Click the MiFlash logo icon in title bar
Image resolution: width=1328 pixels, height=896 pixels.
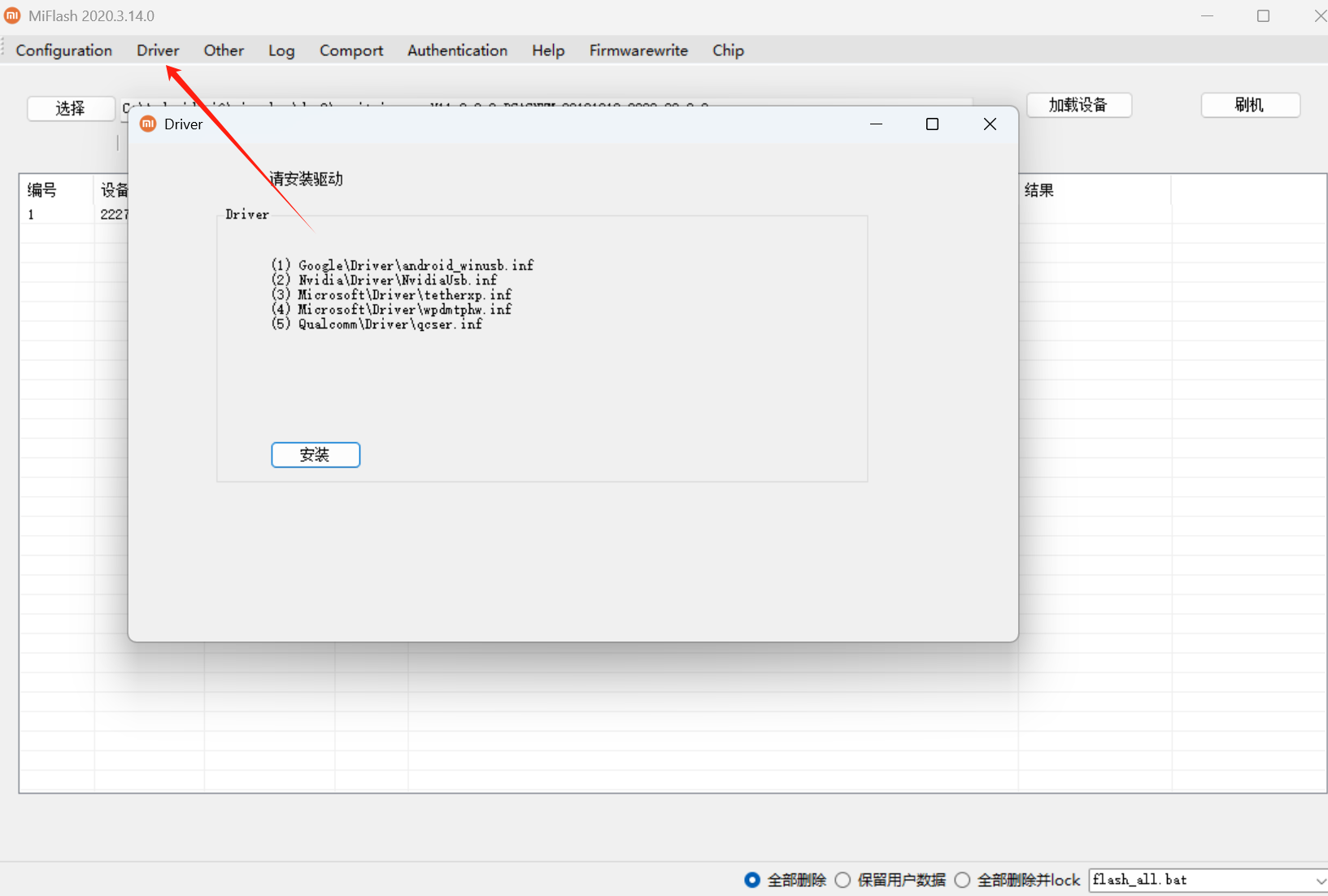(x=12, y=15)
